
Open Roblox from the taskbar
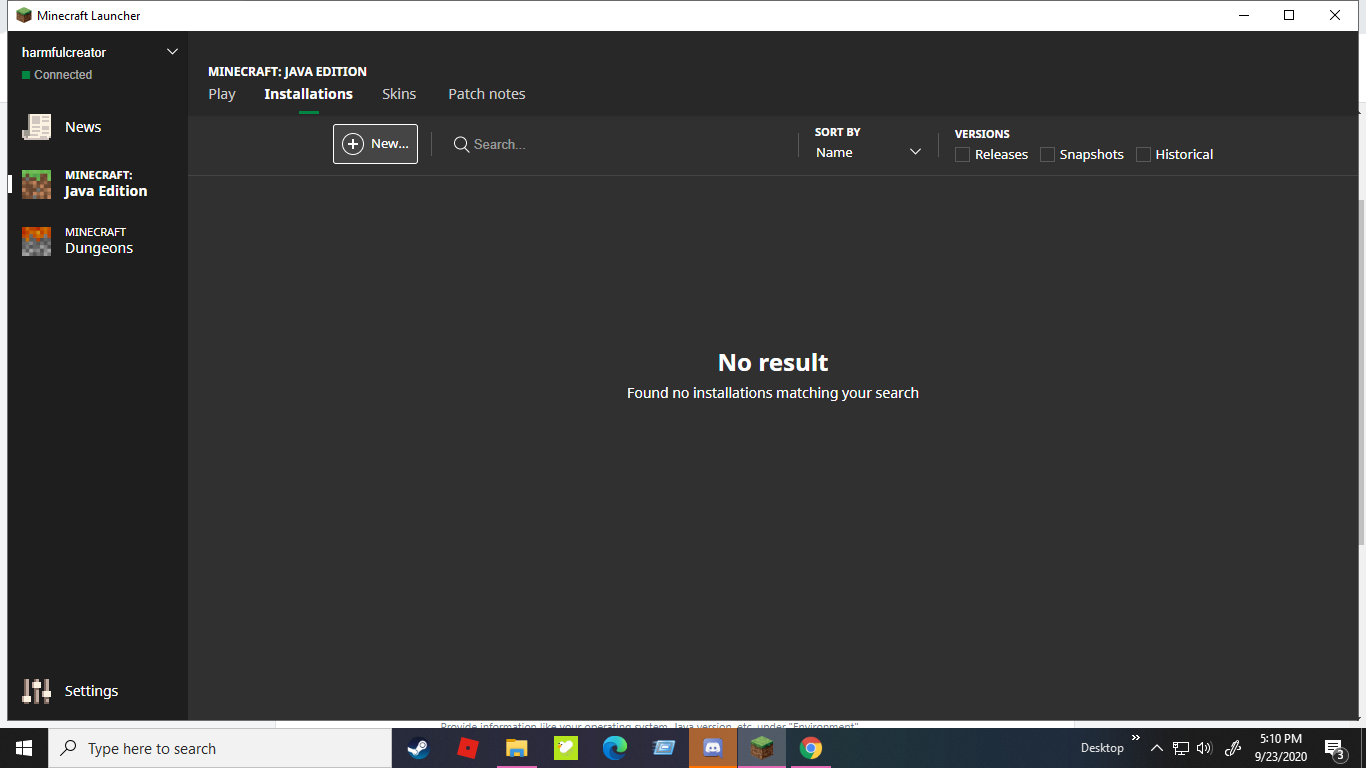click(467, 748)
